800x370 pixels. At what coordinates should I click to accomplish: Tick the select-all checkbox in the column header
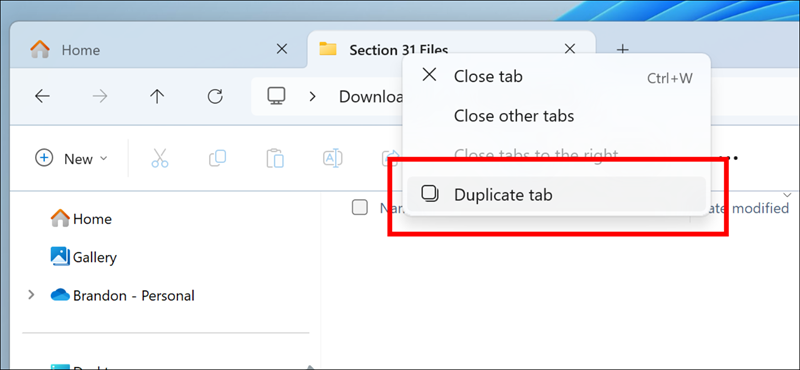pos(360,208)
